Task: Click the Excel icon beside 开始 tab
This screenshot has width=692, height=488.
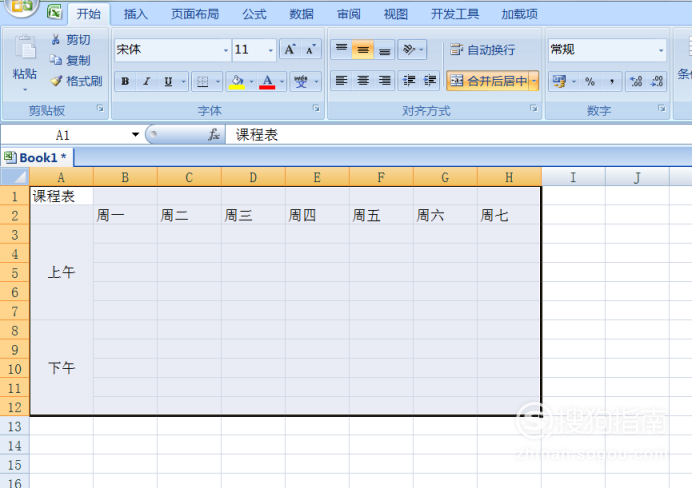Action: pyautogui.click(x=54, y=12)
